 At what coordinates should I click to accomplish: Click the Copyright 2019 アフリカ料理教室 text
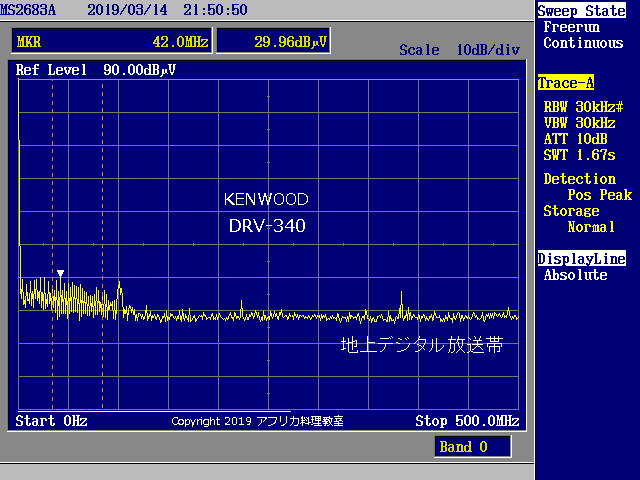(257, 421)
